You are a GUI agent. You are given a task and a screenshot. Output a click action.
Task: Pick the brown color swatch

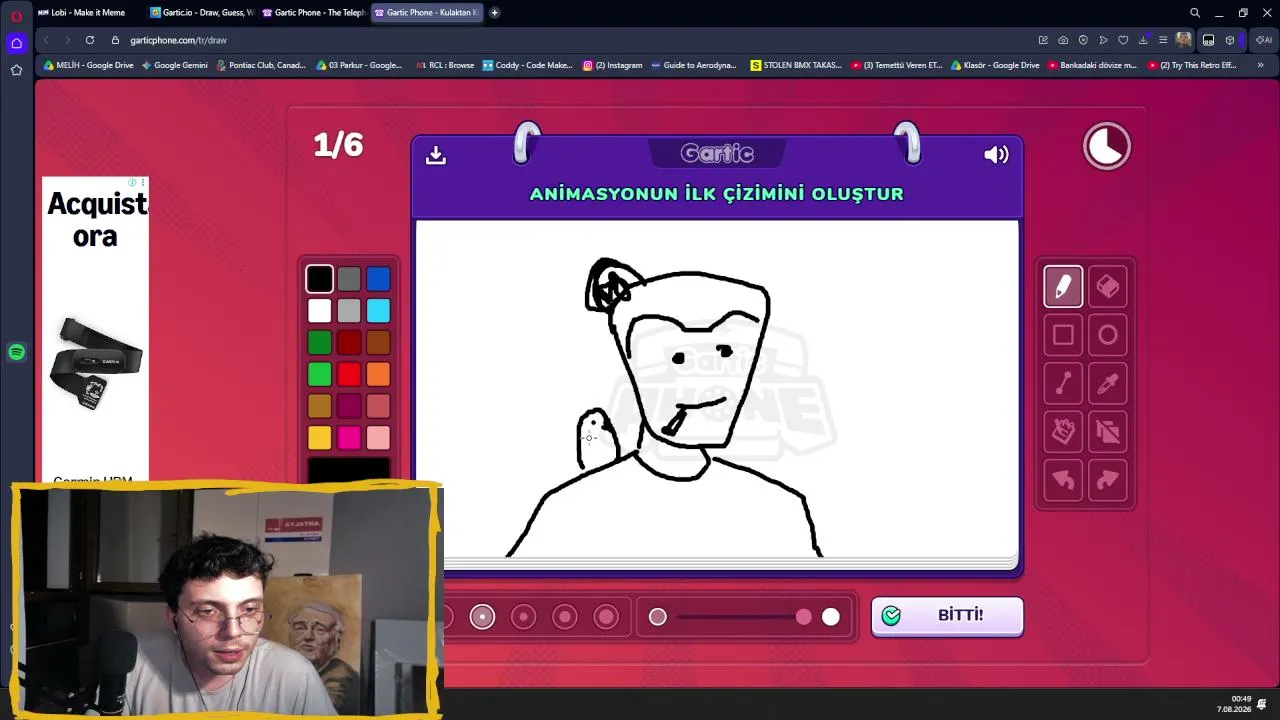pyautogui.click(x=378, y=342)
